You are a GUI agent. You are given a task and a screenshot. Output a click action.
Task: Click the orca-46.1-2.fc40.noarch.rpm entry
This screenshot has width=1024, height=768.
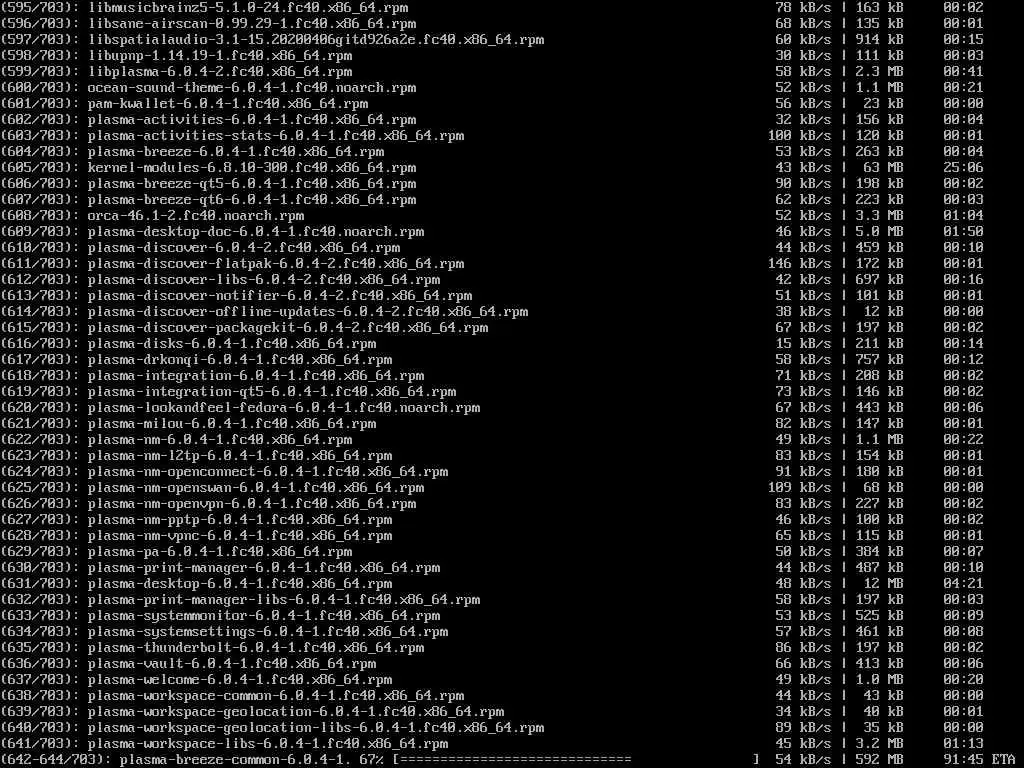point(196,216)
